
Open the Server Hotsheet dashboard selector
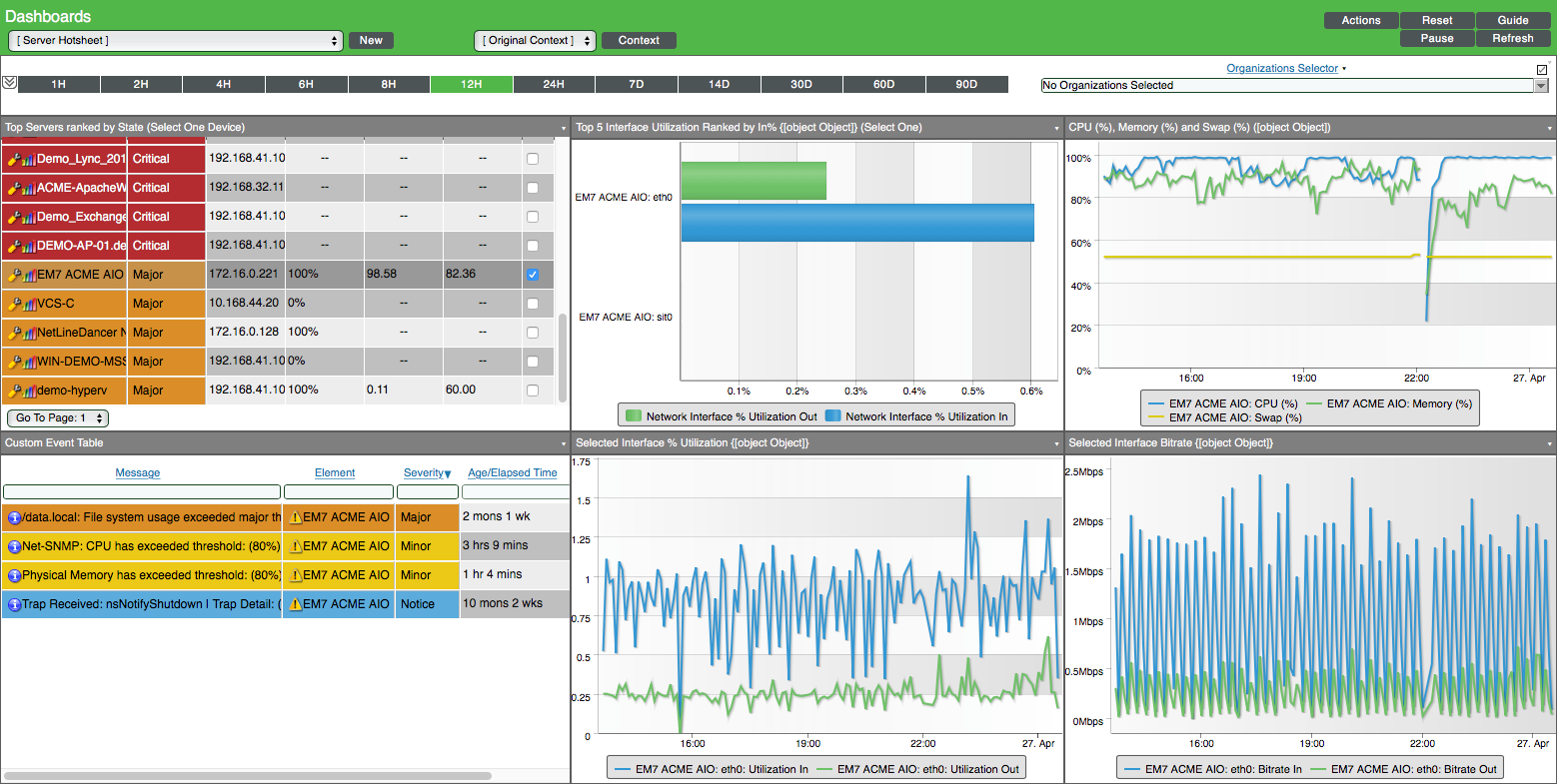(x=175, y=40)
